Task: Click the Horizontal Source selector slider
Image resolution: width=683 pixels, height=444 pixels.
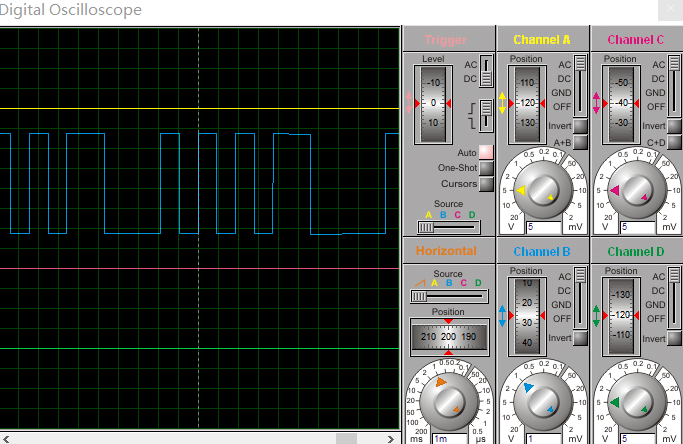Action: click(x=449, y=297)
